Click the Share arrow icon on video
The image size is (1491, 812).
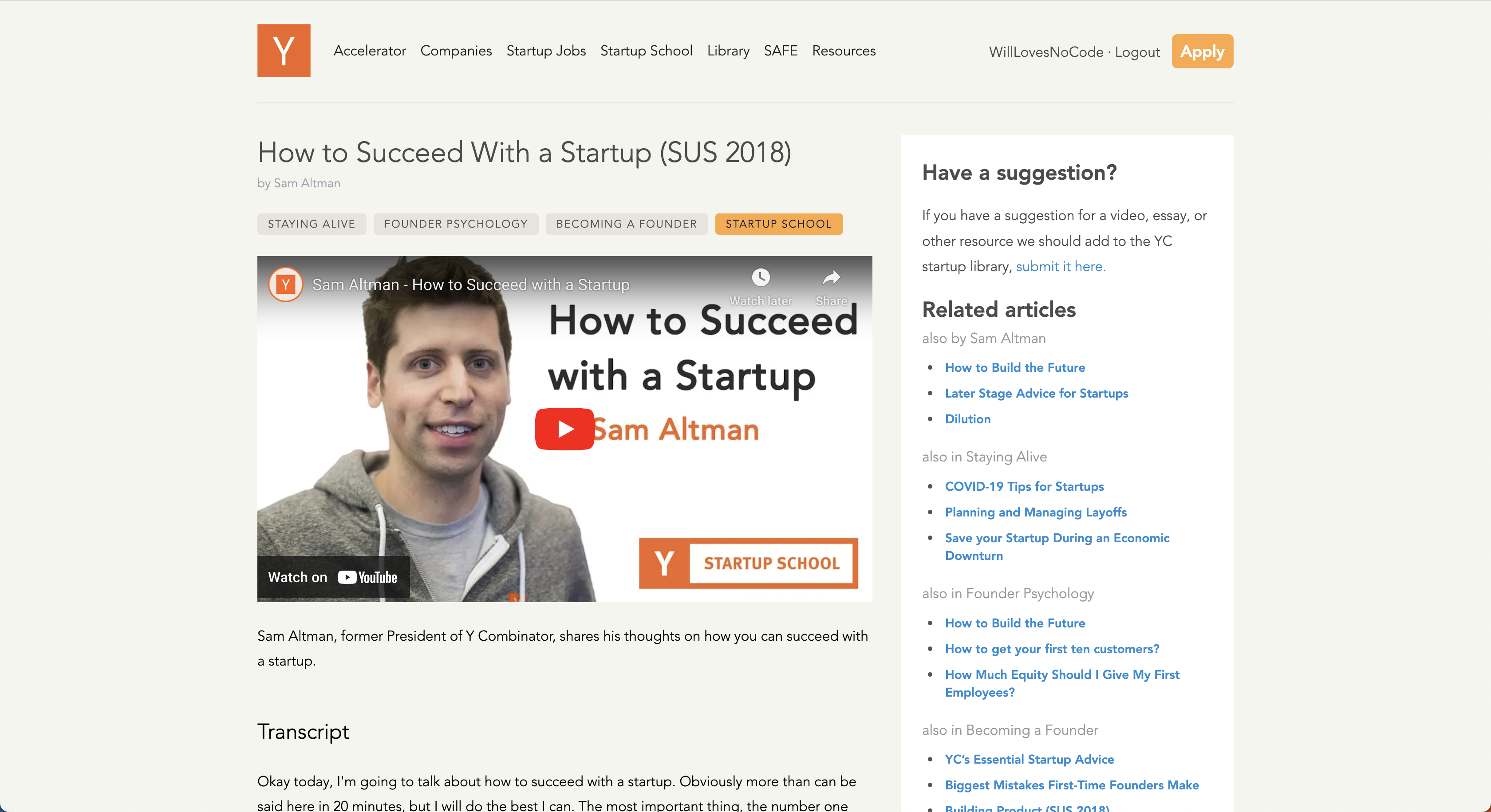pyautogui.click(x=831, y=278)
